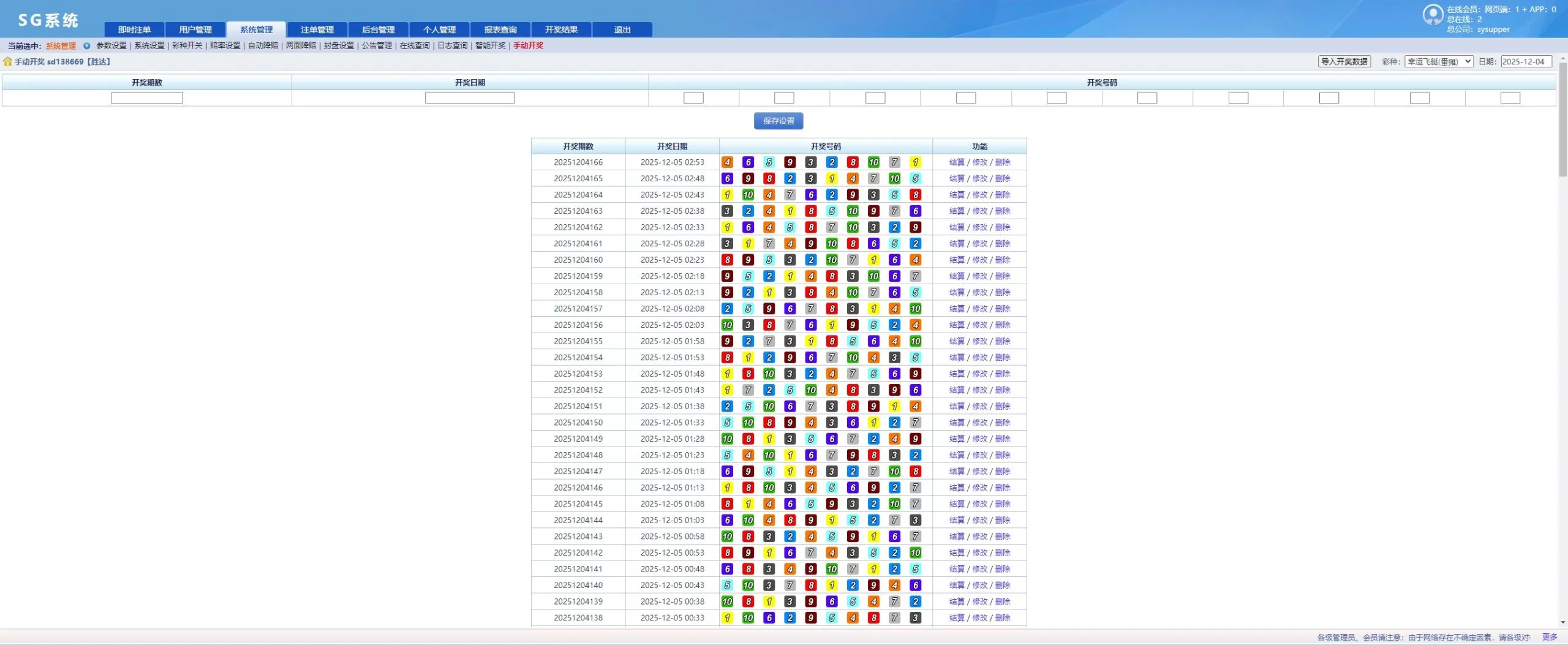
Task: Click orange 4 ball in draw 20251204166
Action: point(727,162)
